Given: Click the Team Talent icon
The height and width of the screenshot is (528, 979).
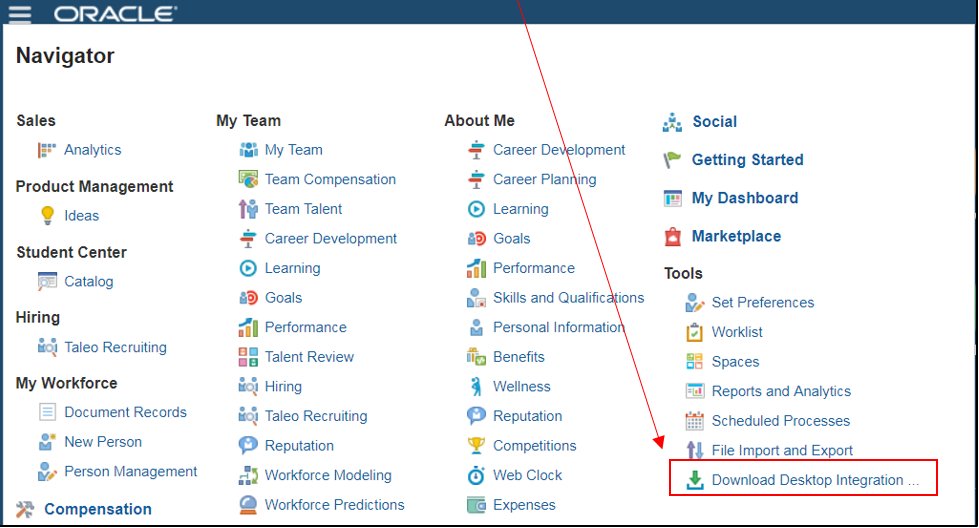Looking at the screenshot, I should tap(248, 208).
